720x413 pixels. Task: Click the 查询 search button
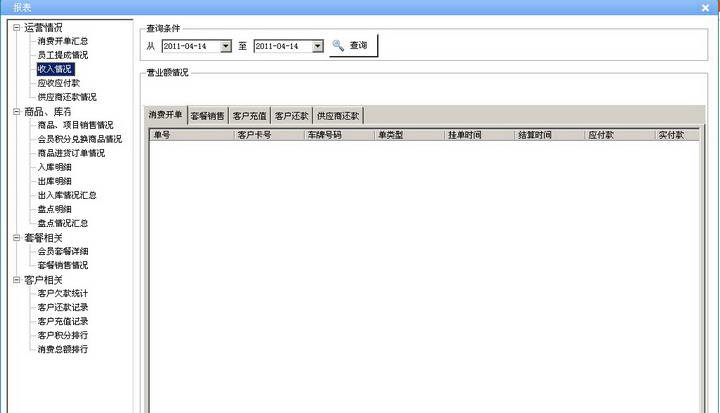(x=353, y=46)
